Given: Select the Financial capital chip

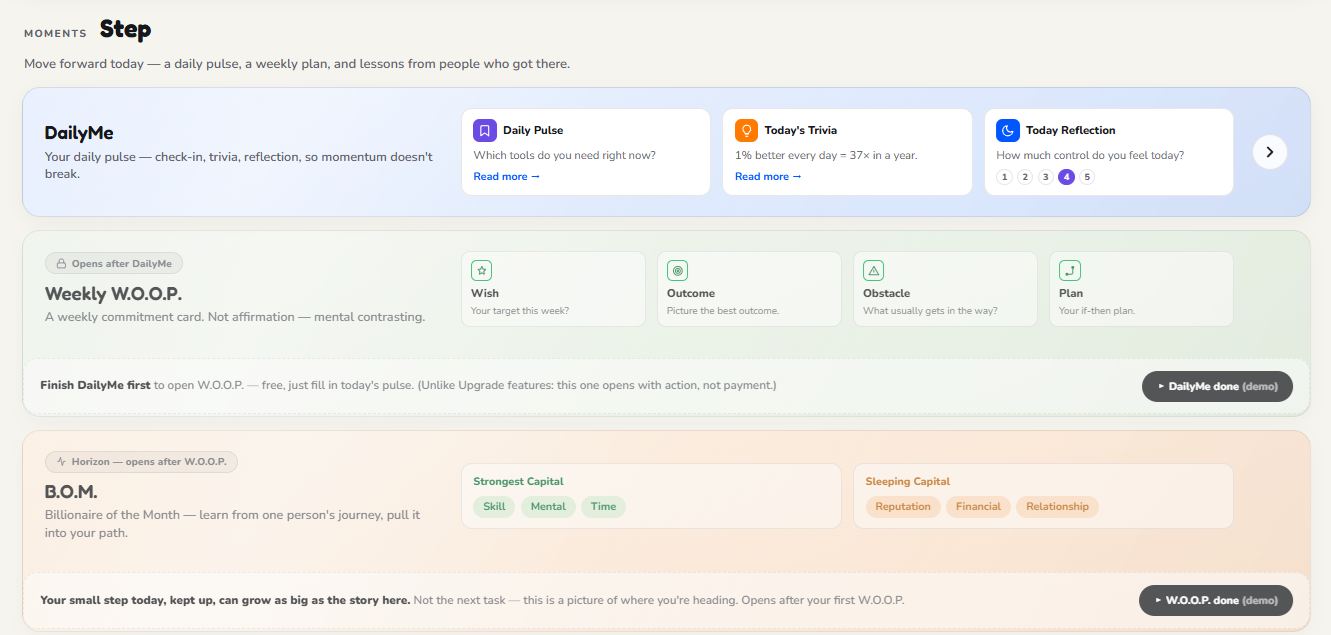Looking at the screenshot, I should tap(978, 507).
